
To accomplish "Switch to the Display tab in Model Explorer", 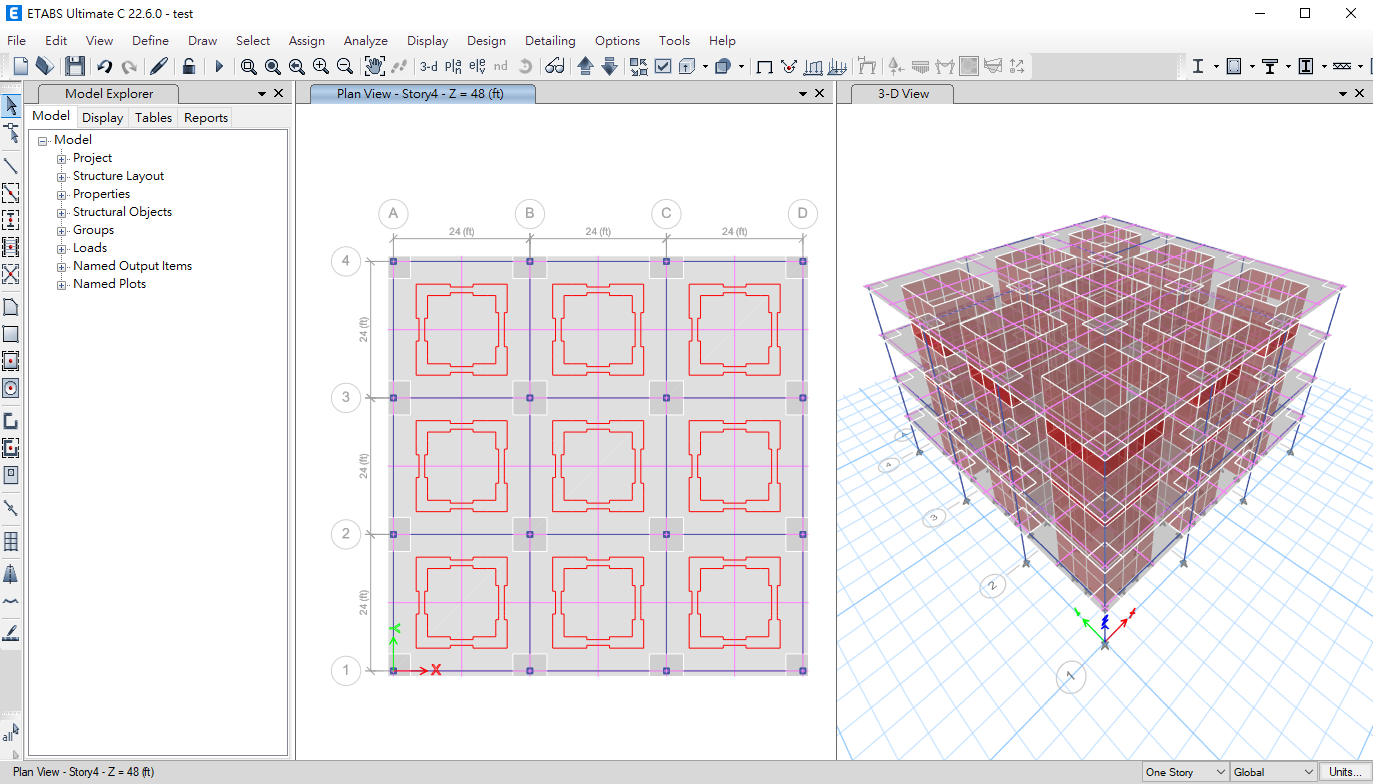I will (103, 118).
